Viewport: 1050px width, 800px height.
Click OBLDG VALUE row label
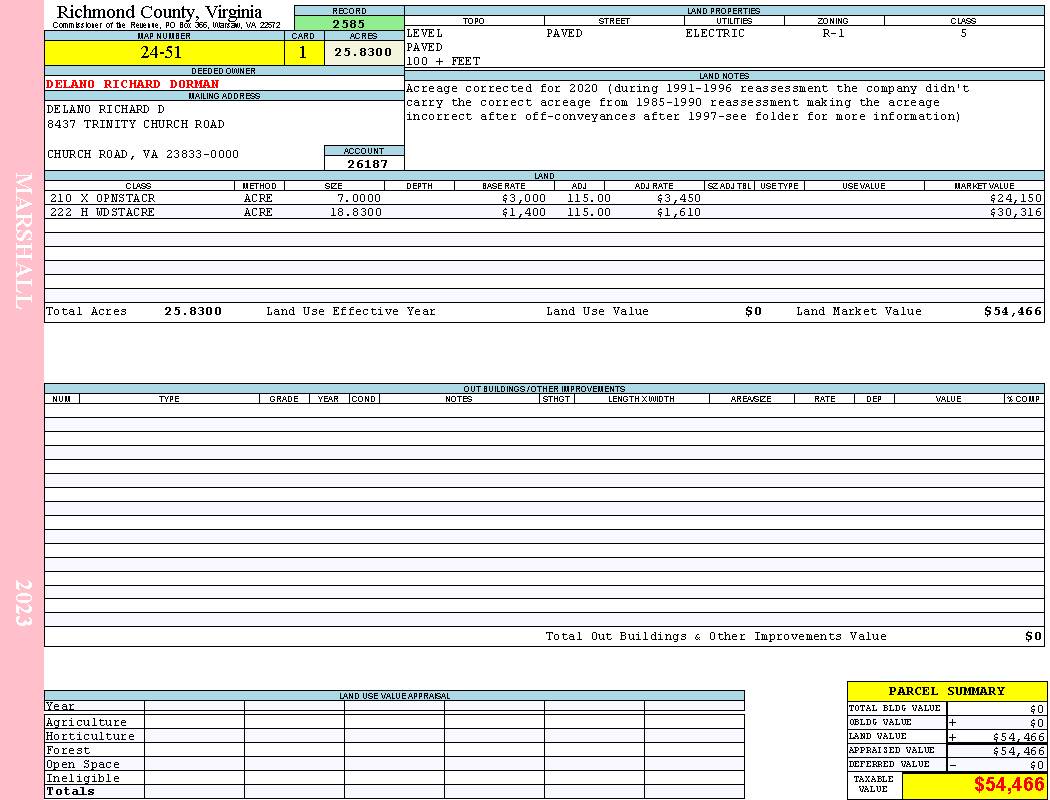[880, 722]
